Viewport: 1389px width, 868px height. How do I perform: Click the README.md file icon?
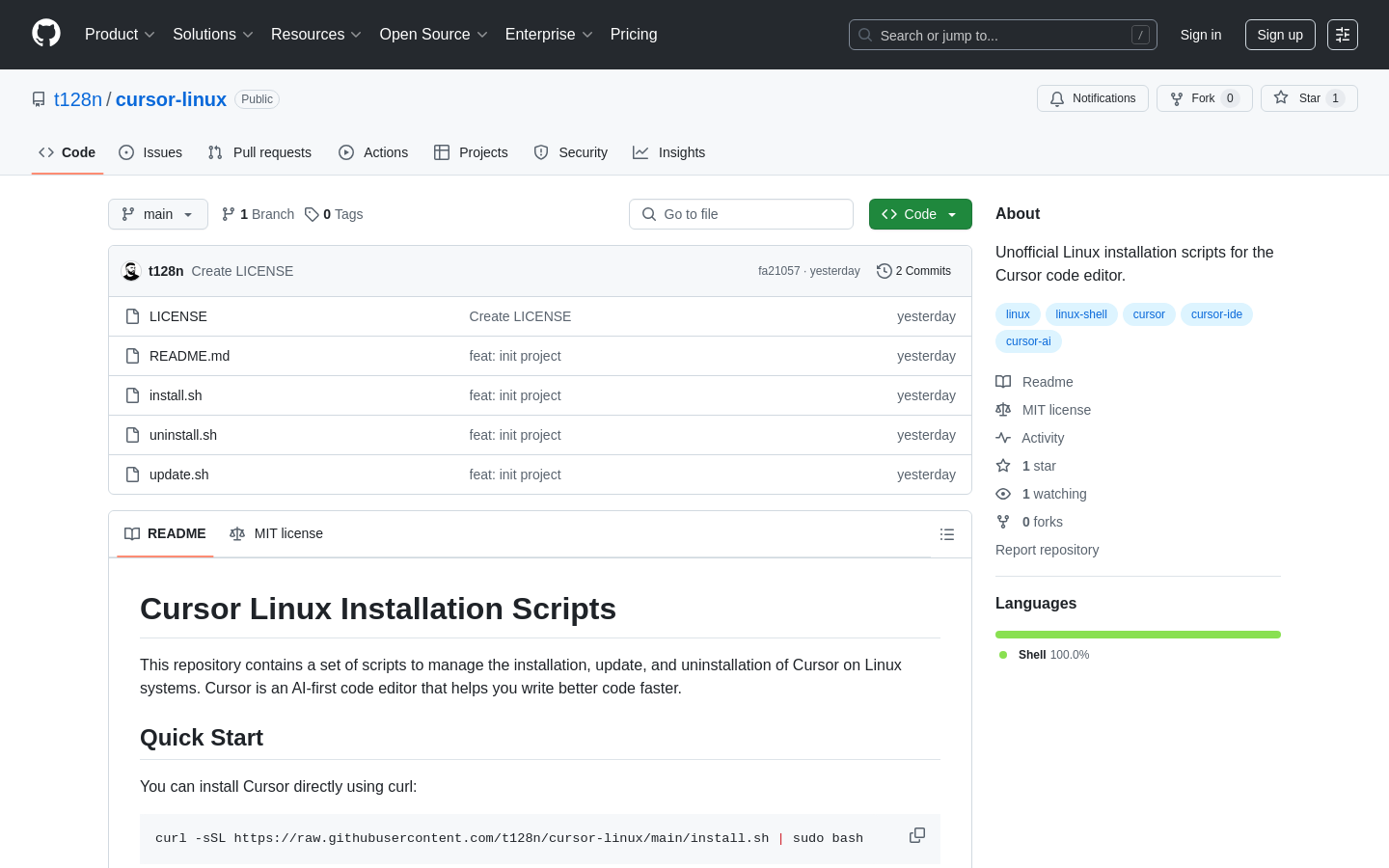pos(133,356)
